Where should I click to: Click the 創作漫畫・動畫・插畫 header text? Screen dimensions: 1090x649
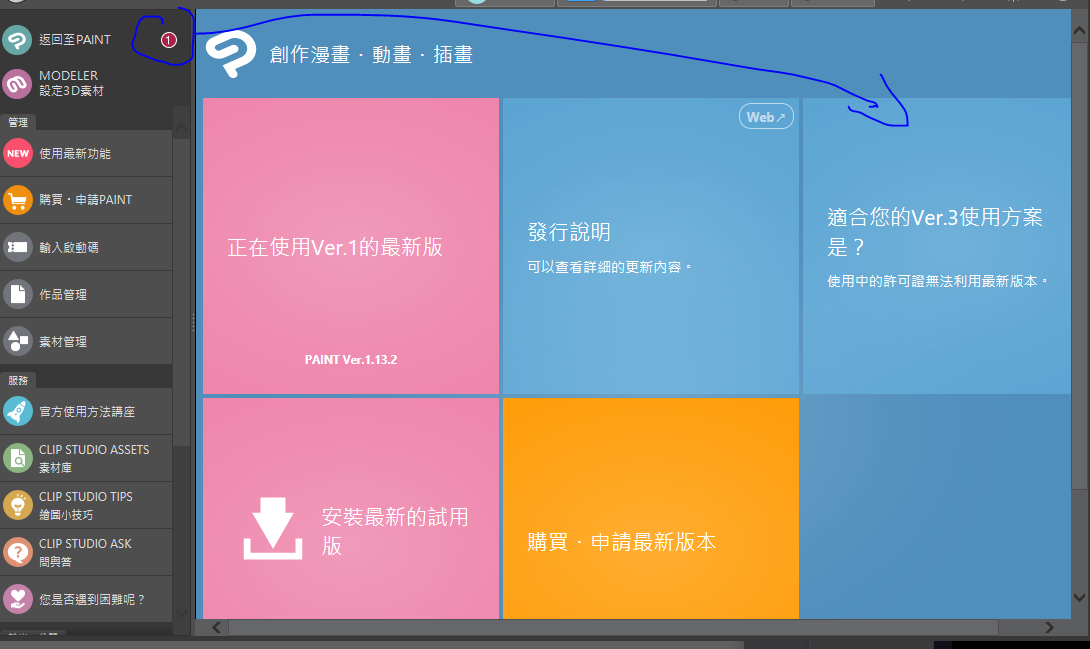click(371, 55)
